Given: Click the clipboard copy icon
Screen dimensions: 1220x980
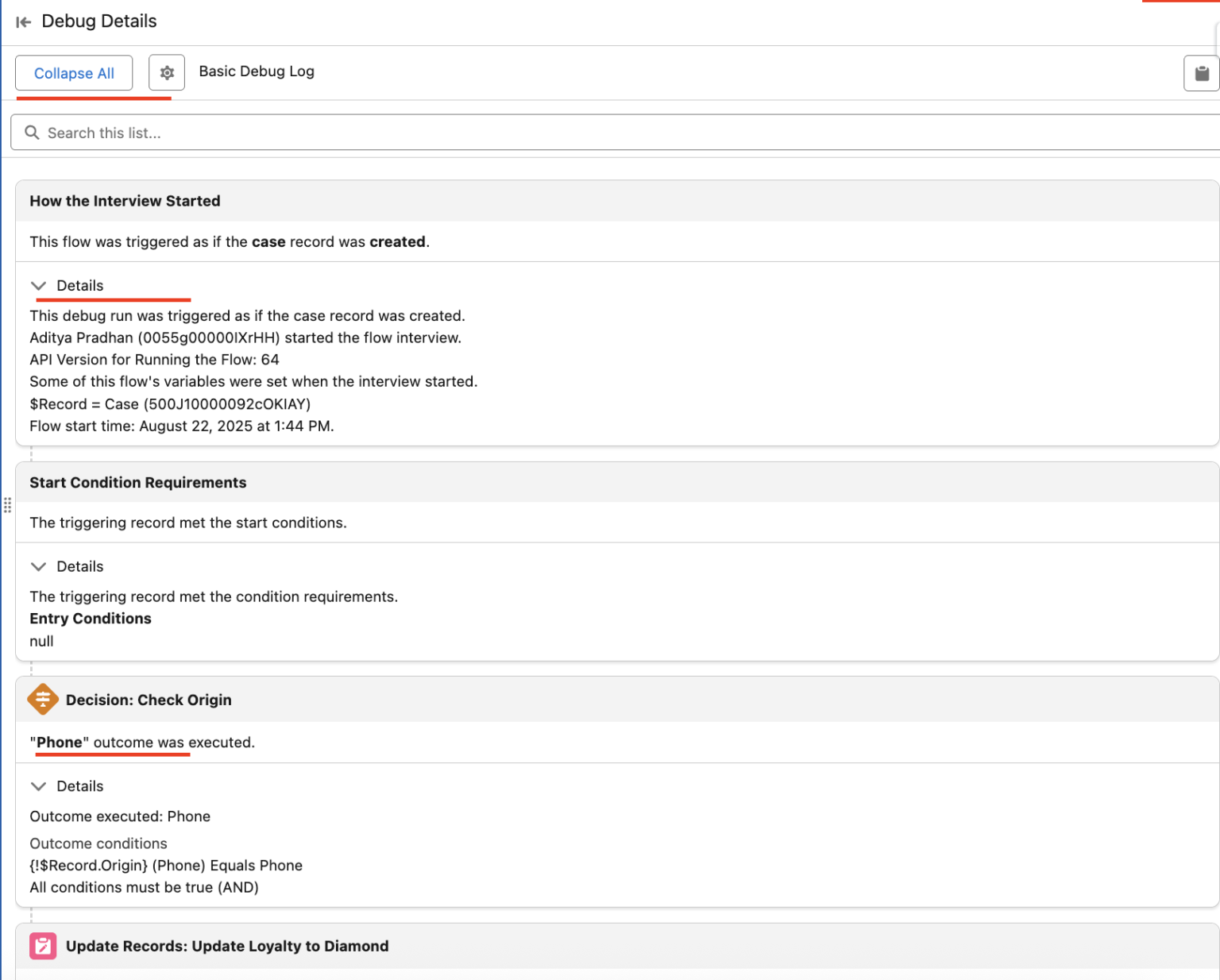Looking at the screenshot, I should point(1201,73).
